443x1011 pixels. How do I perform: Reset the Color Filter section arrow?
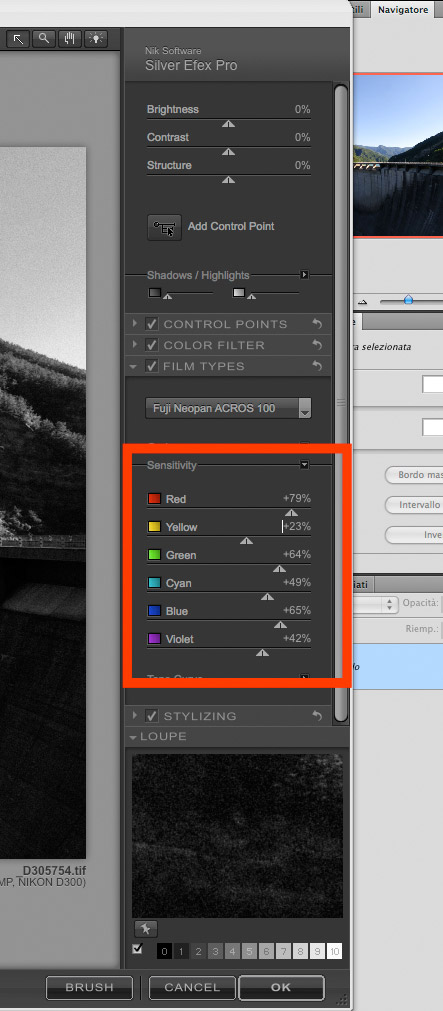click(x=317, y=346)
